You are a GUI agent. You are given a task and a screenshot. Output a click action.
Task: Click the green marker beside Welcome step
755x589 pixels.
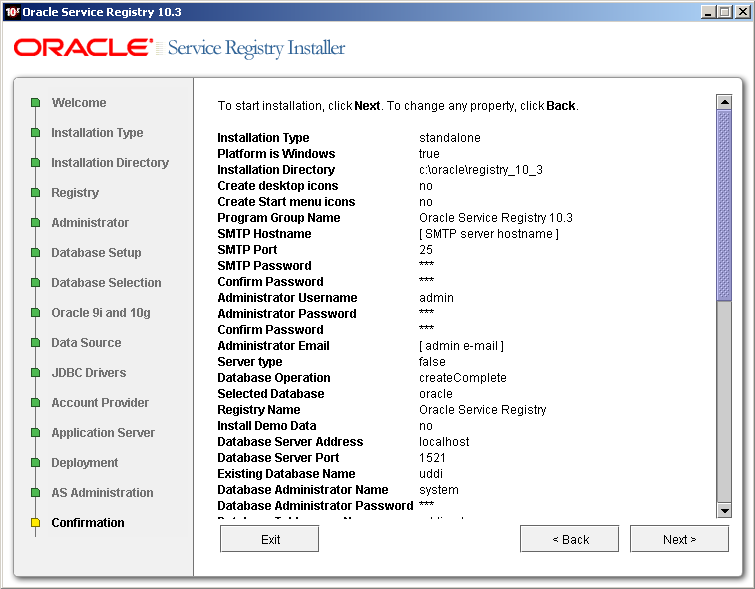tap(35, 103)
